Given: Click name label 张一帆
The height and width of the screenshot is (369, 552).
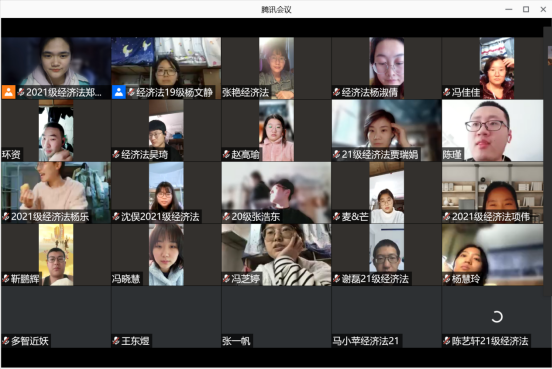Looking at the screenshot, I should pyautogui.click(x=236, y=340).
